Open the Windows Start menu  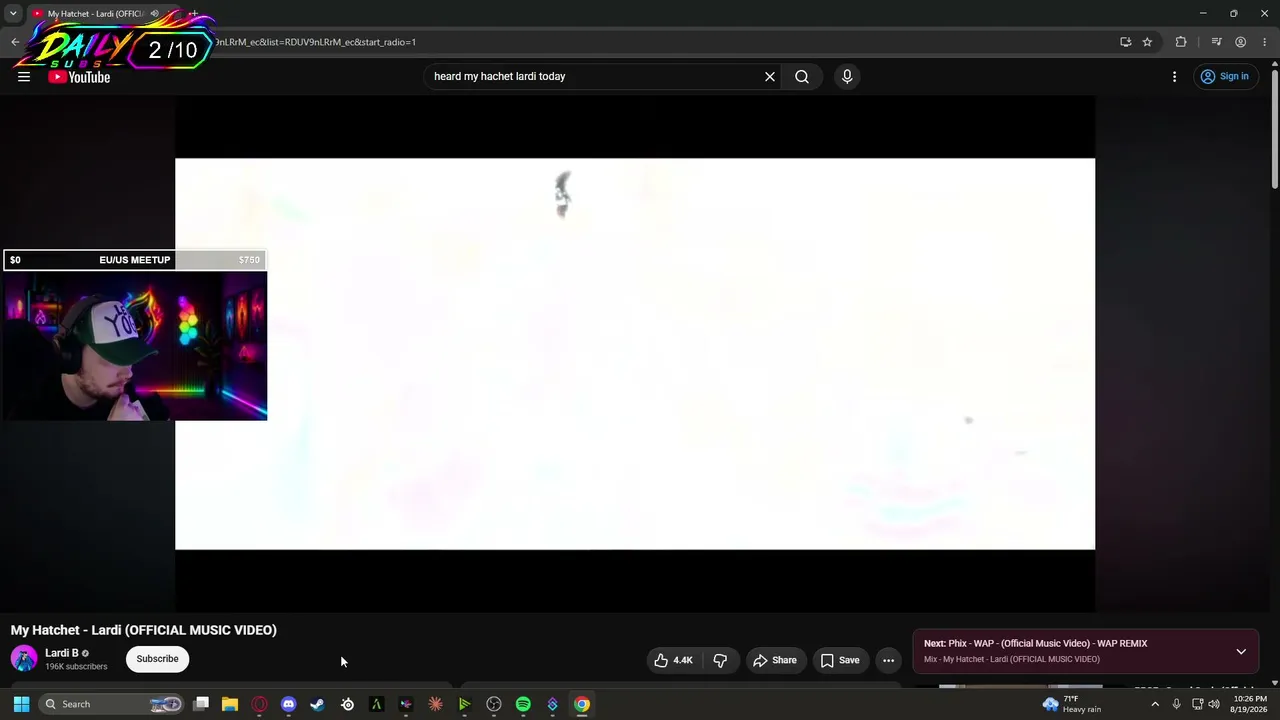21,704
